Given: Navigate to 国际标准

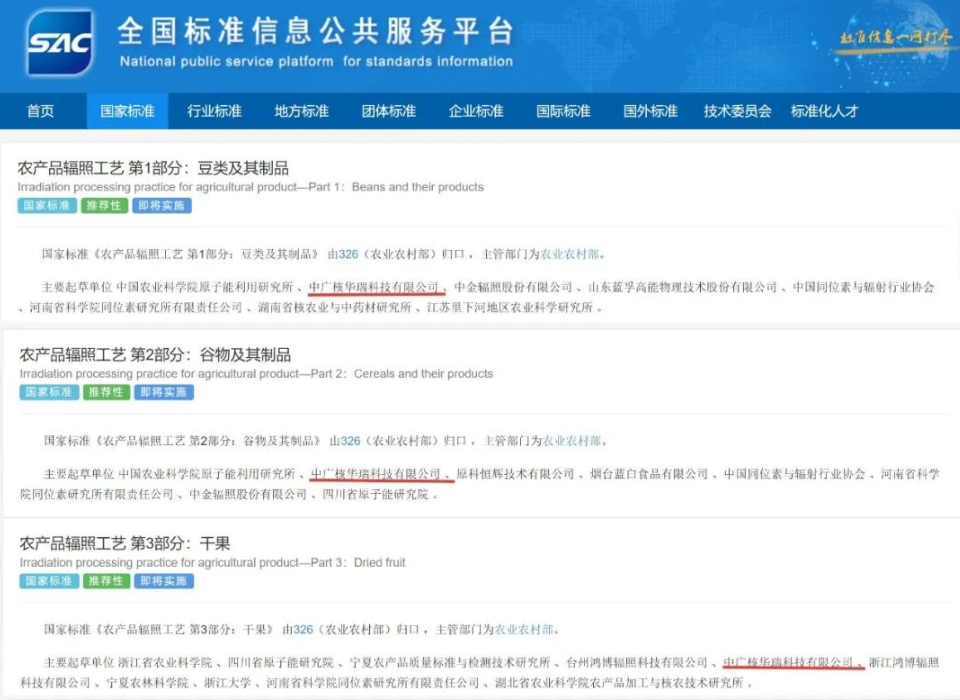Looking at the screenshot, I should tap(563, 111).
